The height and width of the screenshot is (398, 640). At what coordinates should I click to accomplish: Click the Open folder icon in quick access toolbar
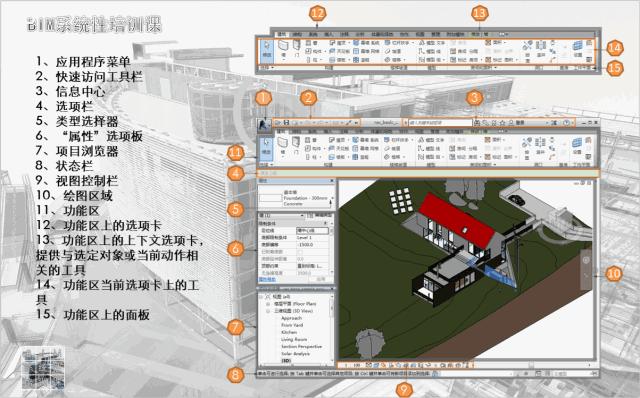277,122
